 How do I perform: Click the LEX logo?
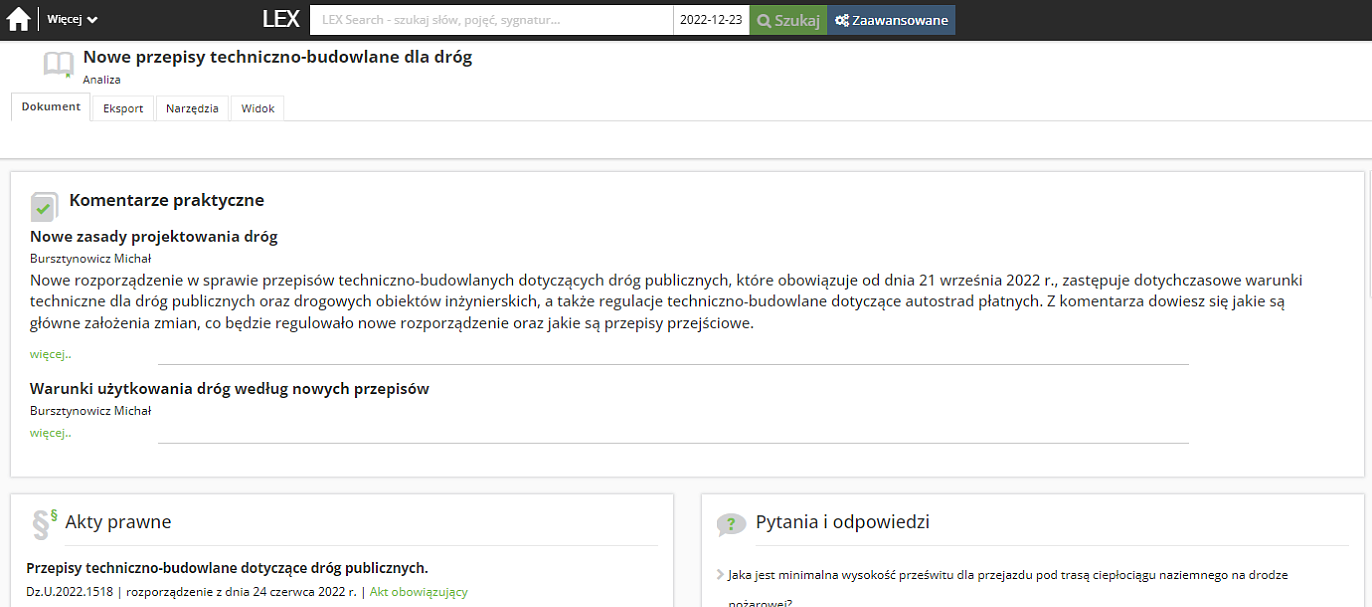(281, 20)
